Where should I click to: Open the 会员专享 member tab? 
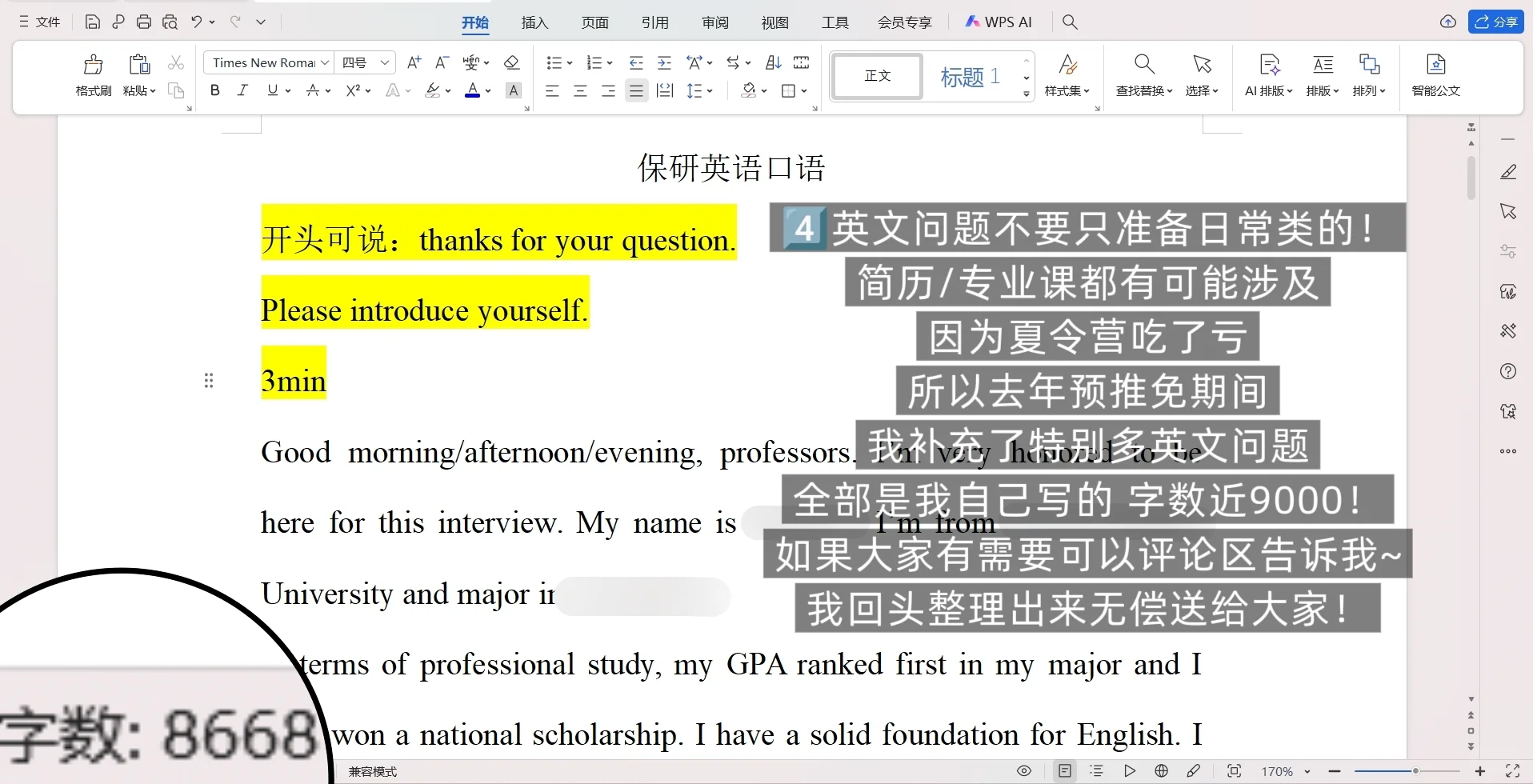point(904,22)
